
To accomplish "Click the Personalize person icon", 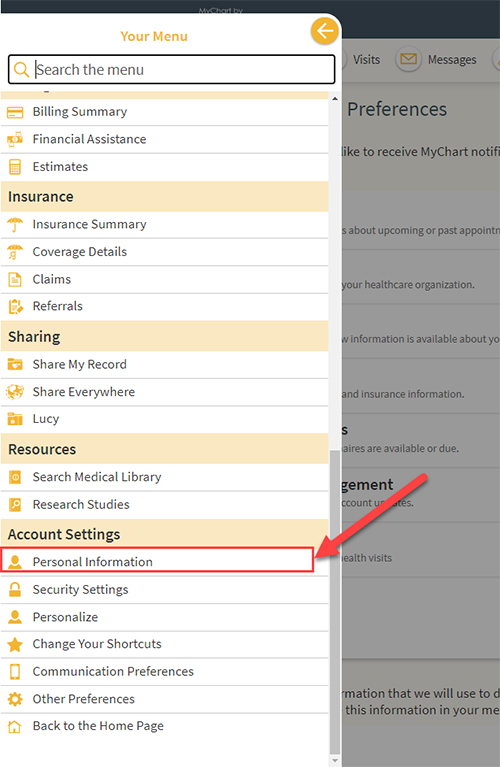I will 15,617.
